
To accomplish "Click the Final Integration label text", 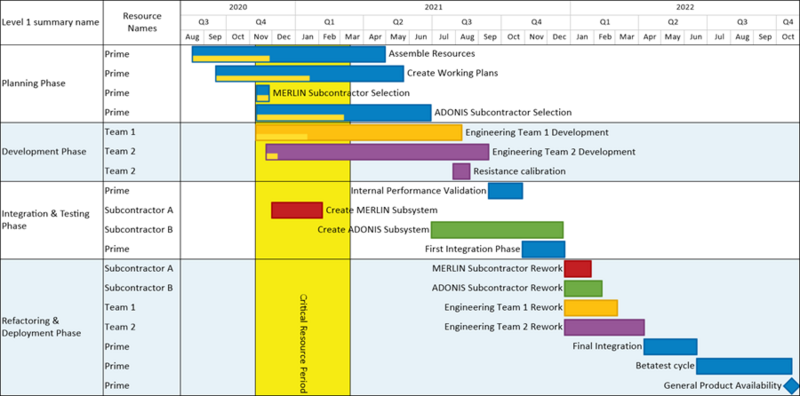I will [607, 346].
